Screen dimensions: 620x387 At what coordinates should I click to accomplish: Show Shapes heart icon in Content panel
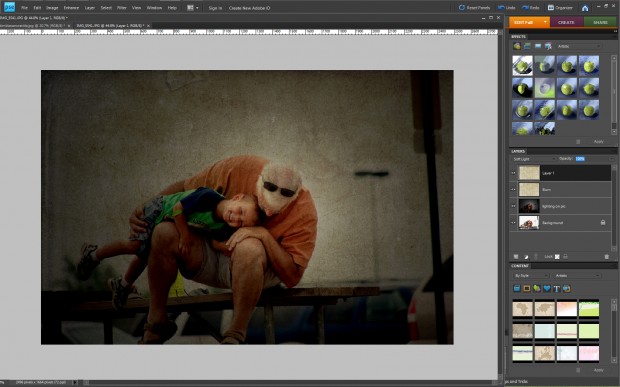546,289
